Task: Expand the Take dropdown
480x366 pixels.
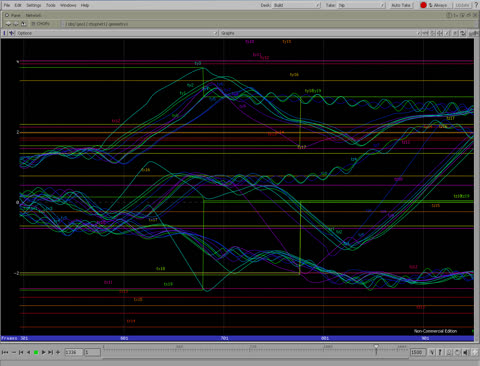Action: (x=361, y=5)
